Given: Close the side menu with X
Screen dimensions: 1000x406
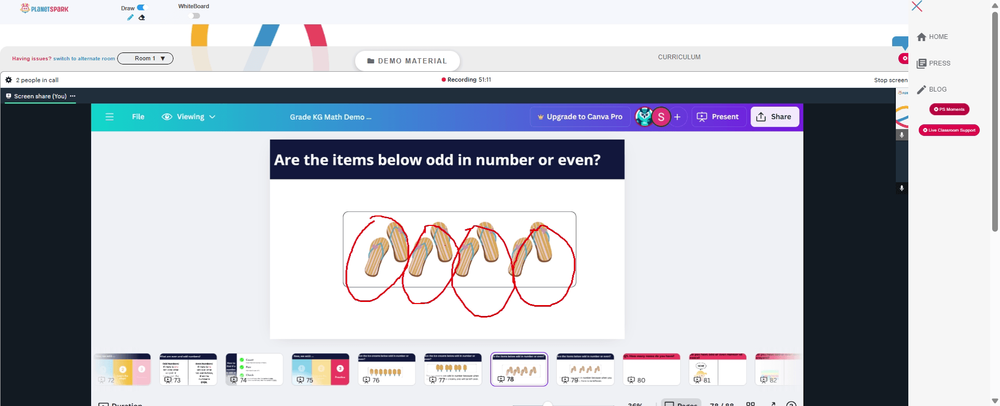Looking at the screenshot, I should [916, 6].
